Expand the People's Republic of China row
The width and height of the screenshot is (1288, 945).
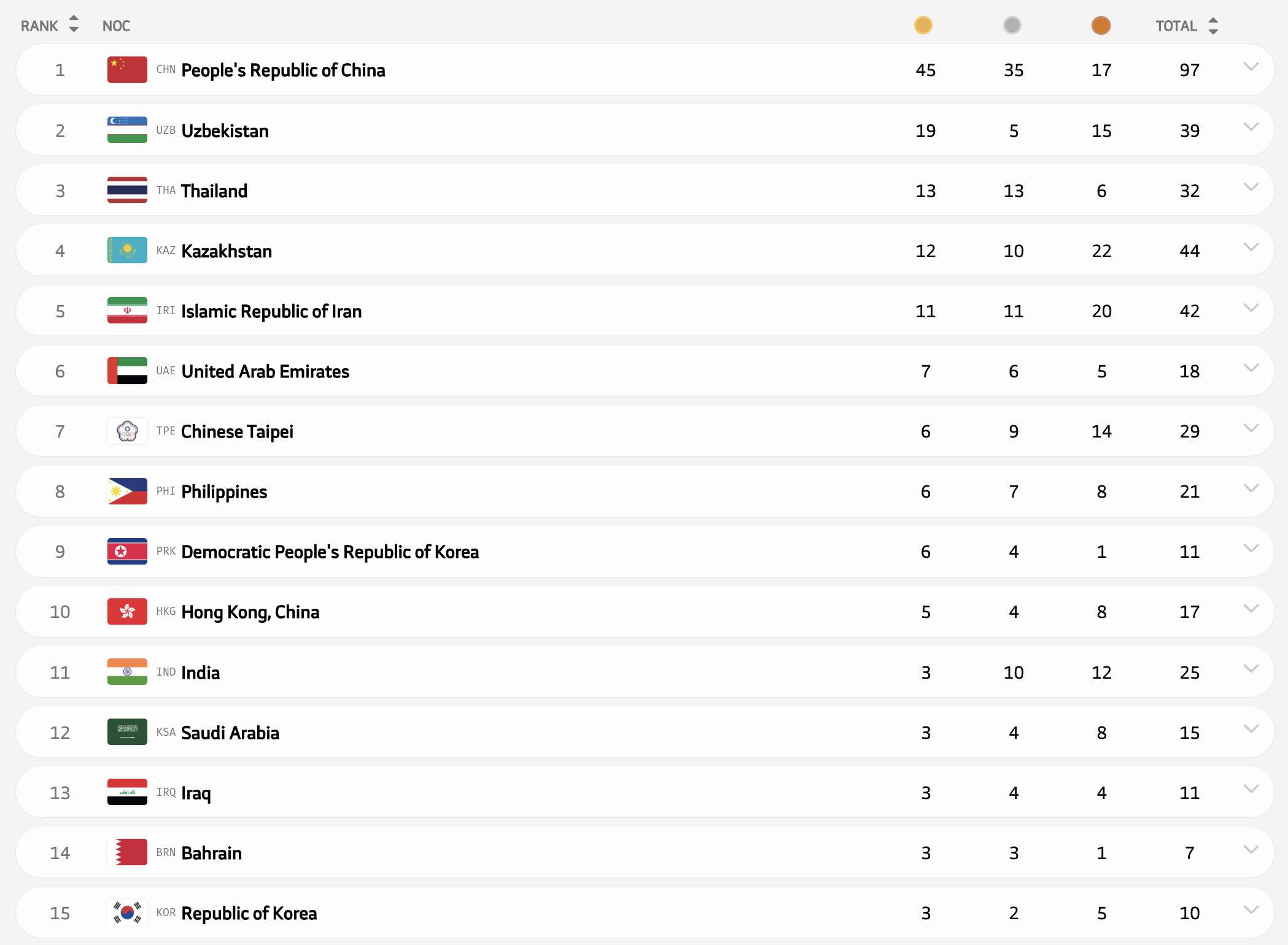(1251, 67)
